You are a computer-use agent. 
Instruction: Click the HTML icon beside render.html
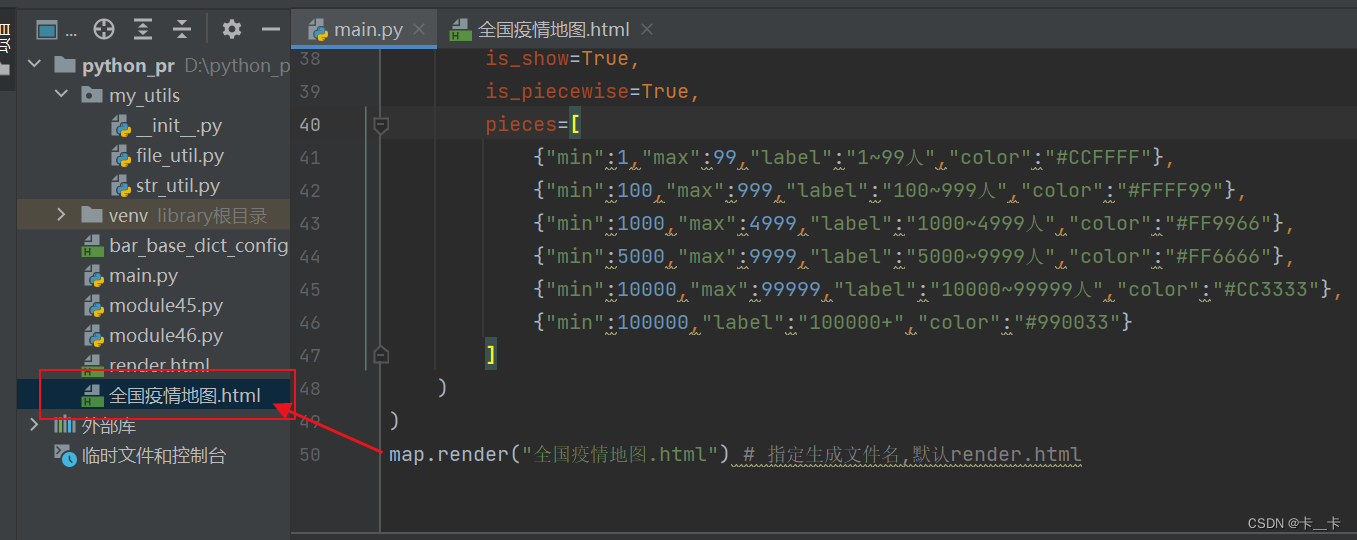click(x=92, y=365)
